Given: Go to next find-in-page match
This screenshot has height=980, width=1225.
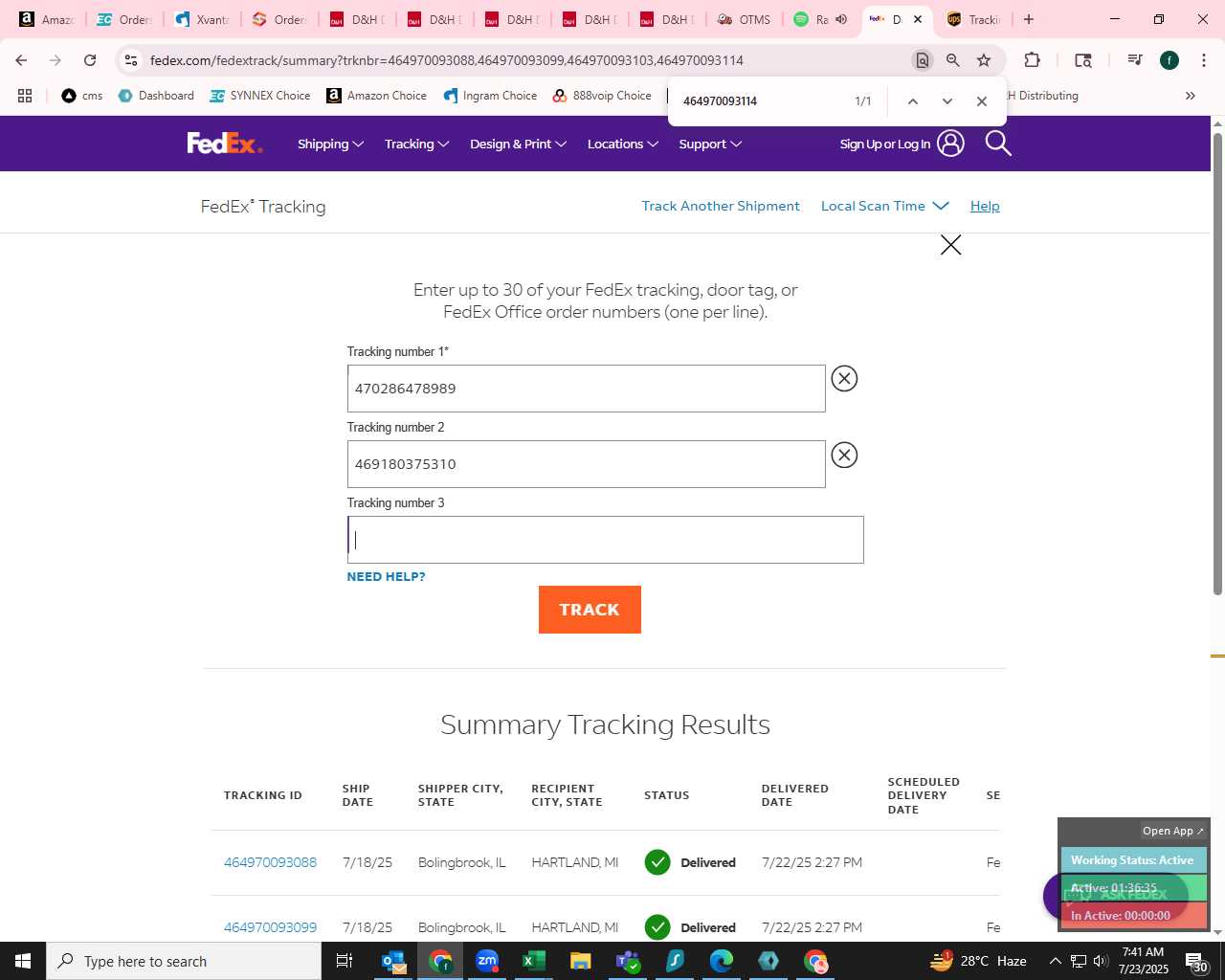Looking at the screenshot, I should pyautogui.click(x=947, y=101).
